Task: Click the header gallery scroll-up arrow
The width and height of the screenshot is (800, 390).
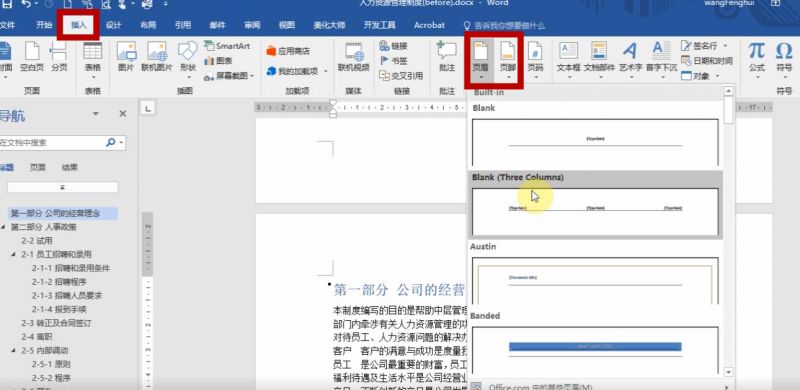Action: pos(729,91)
